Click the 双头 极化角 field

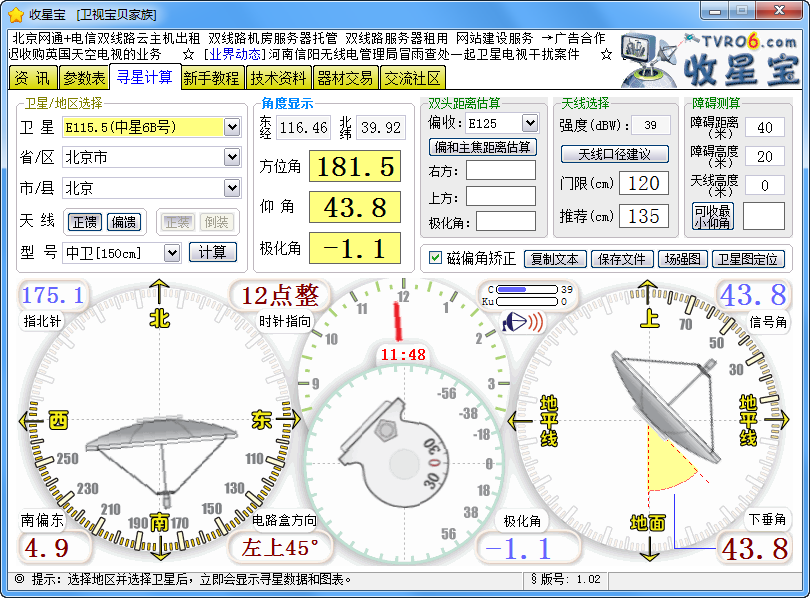506,222
